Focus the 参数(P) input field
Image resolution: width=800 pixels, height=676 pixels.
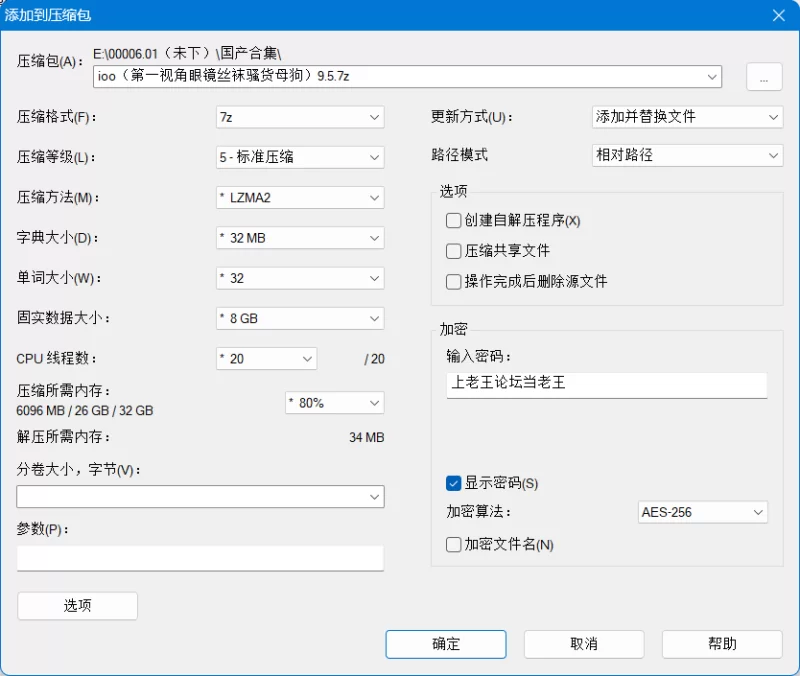(x=200, y=558)
